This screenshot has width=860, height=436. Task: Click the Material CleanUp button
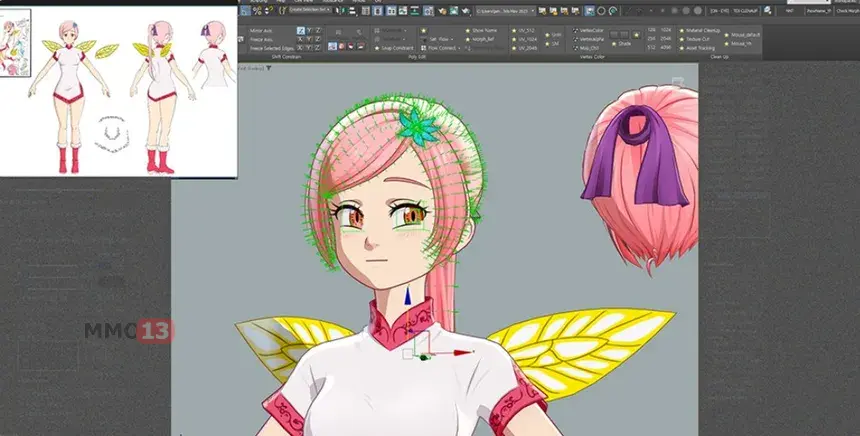[x=699, y=30]
